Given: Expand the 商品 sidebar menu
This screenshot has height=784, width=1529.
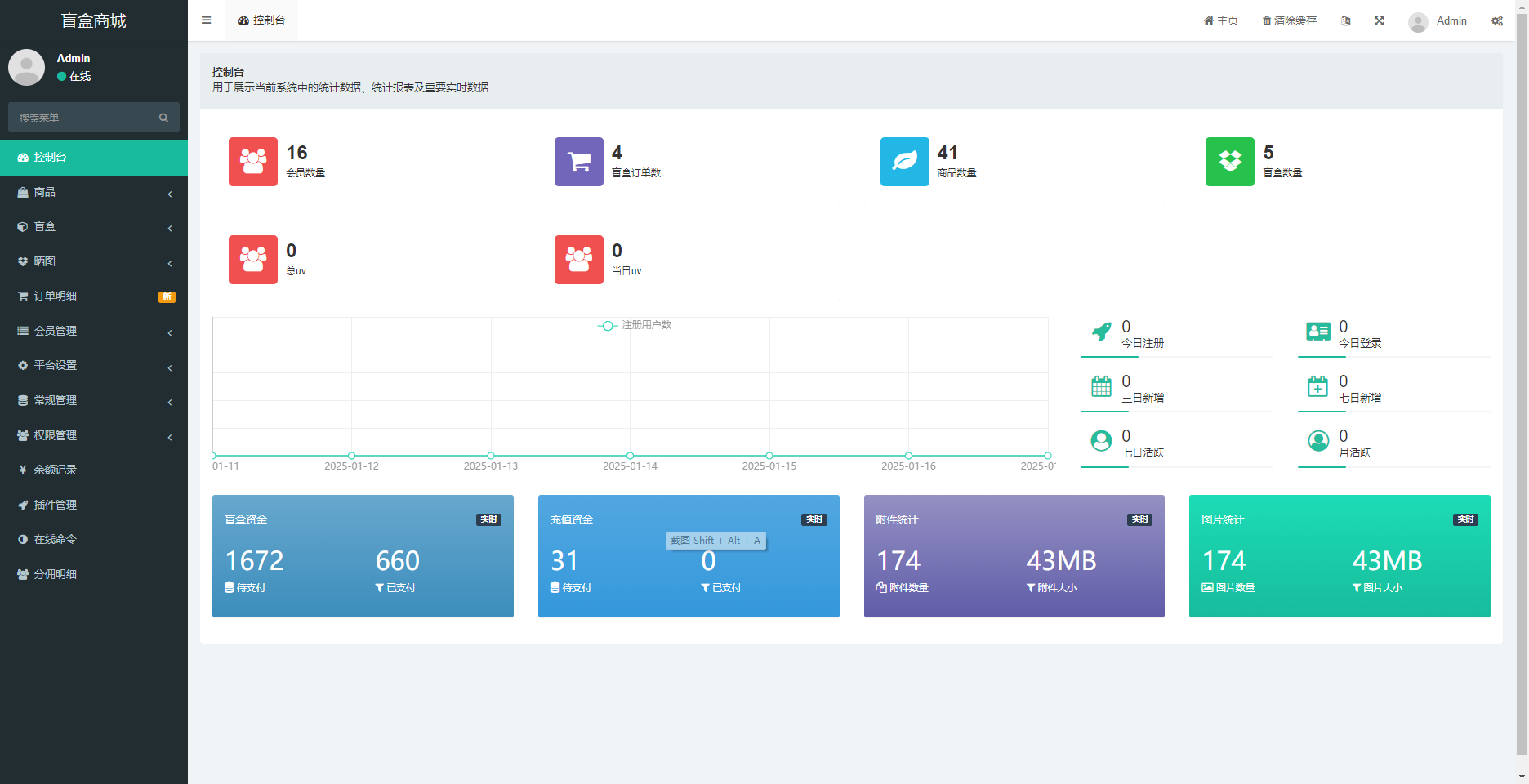Looking at the screenshot, I should (94, 192).
